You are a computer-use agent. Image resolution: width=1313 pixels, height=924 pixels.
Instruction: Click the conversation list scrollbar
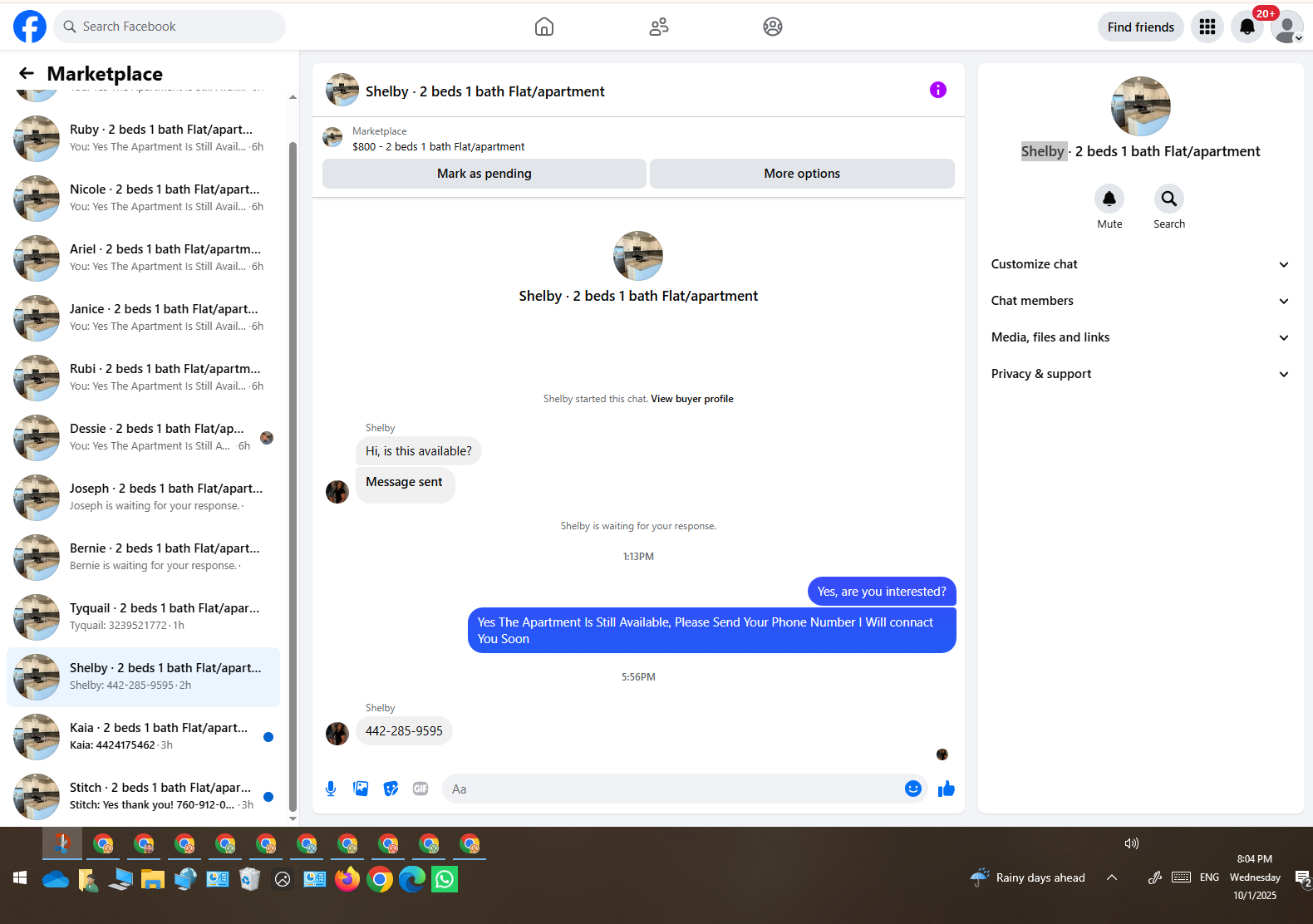[x=293, y=477]
